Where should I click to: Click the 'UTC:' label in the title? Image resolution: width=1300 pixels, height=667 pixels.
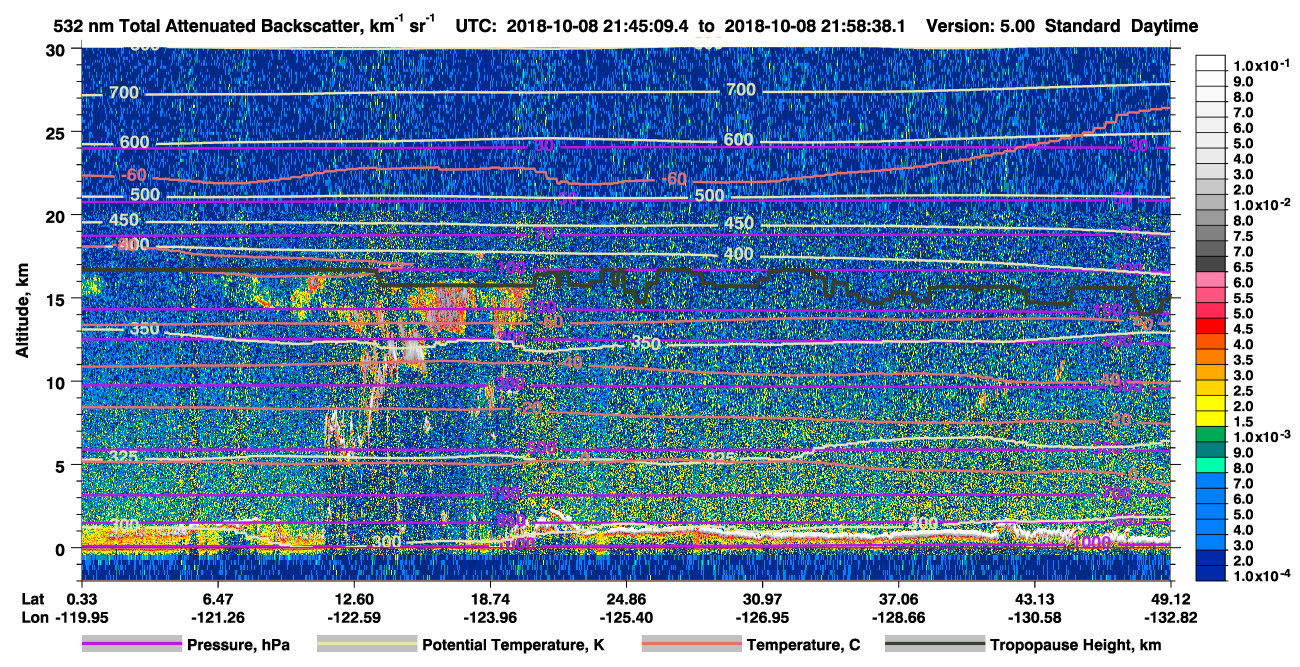(476, 27)
